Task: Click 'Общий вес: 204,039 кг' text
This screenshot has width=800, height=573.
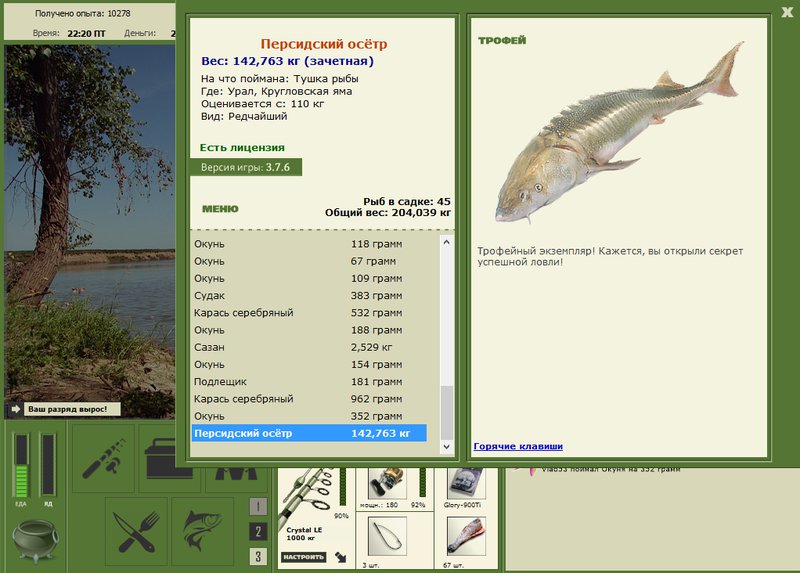Action: (x=388, y=212)
